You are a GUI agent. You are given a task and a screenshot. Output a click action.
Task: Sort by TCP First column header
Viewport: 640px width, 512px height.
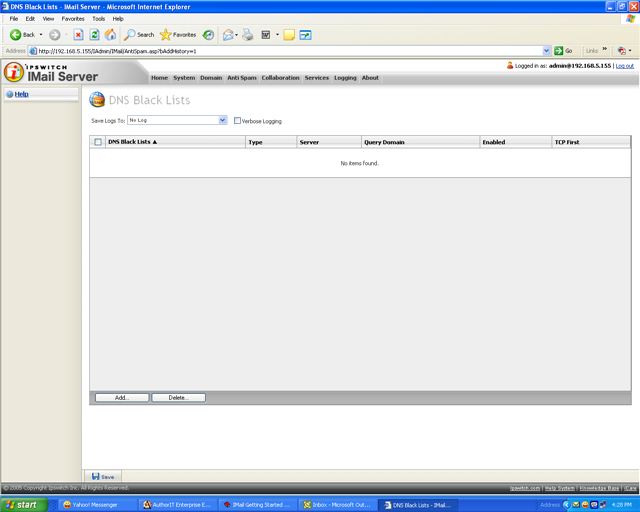591,142
